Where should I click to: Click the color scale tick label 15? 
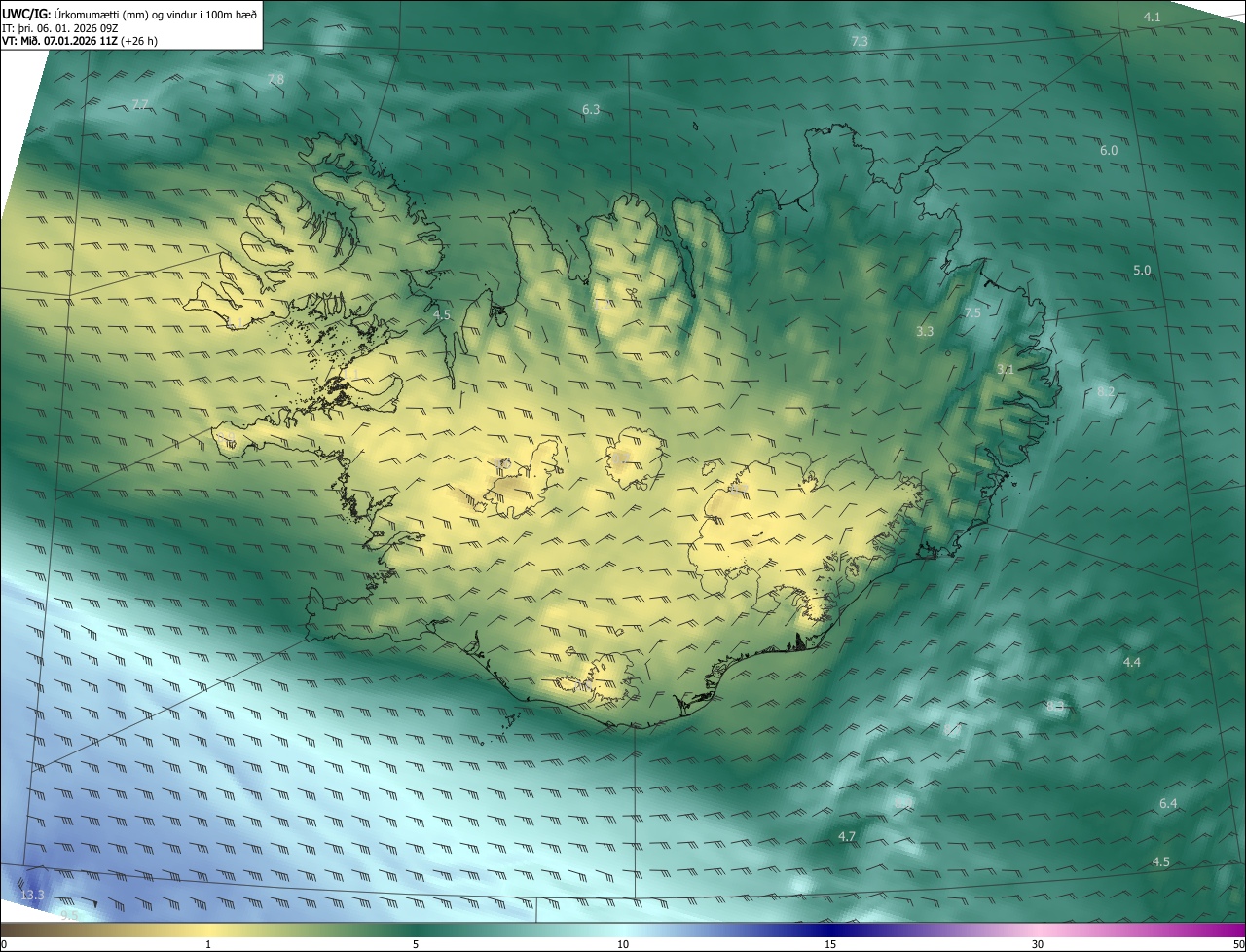(x=830, y=944)
